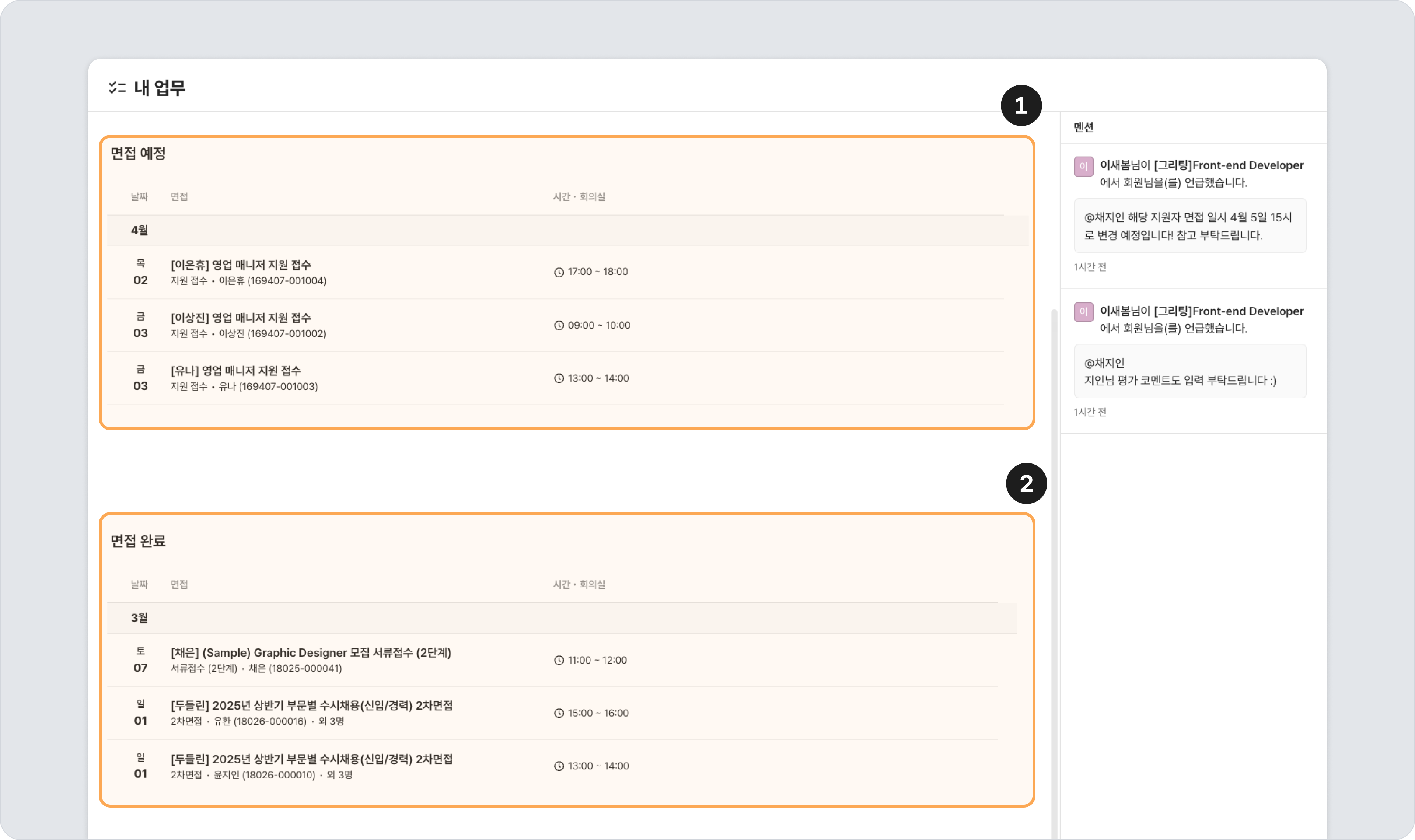Open the 윤지인 두들린 2차면접 row

[311, 759]
